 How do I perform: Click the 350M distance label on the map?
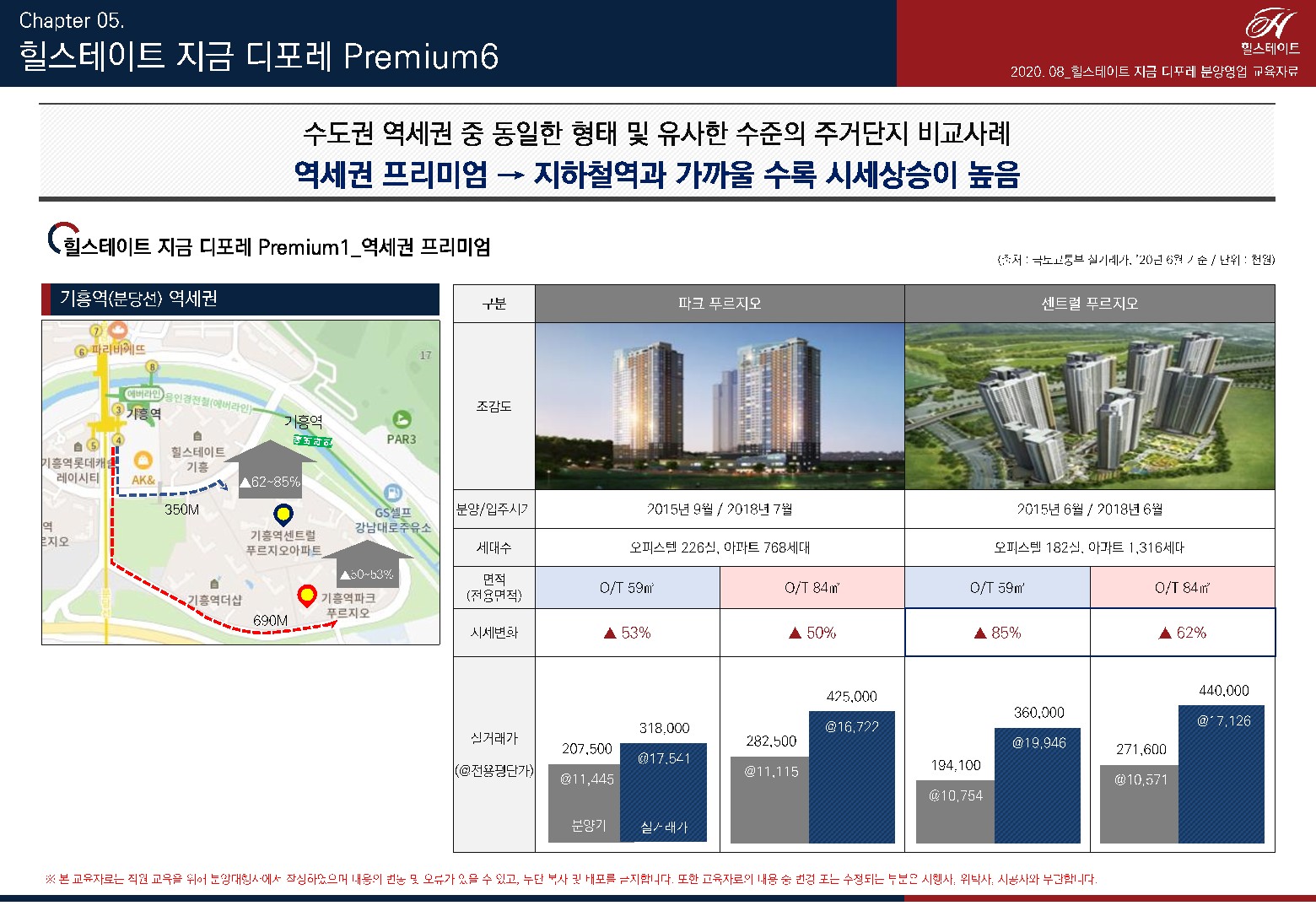(181, 509)
